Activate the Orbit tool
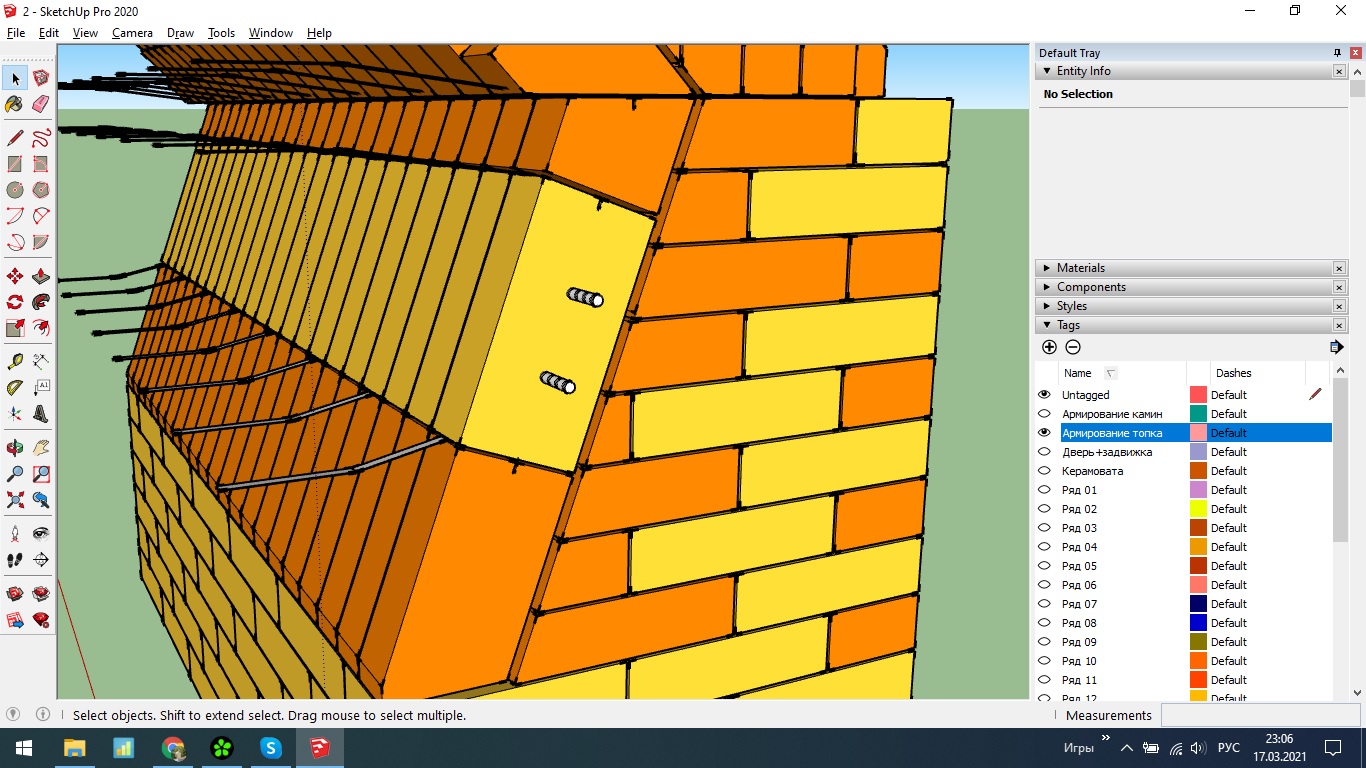The image size is (1366, 768). pos(15,448)
